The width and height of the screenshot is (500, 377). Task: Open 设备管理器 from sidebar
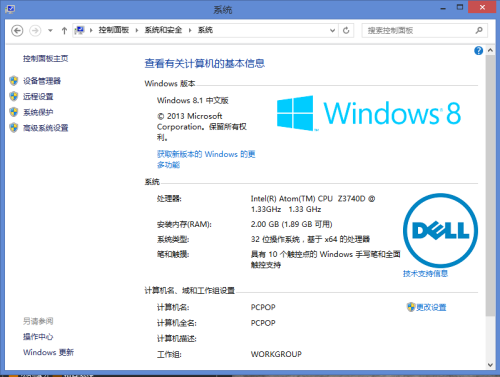[x=42, y=81]
